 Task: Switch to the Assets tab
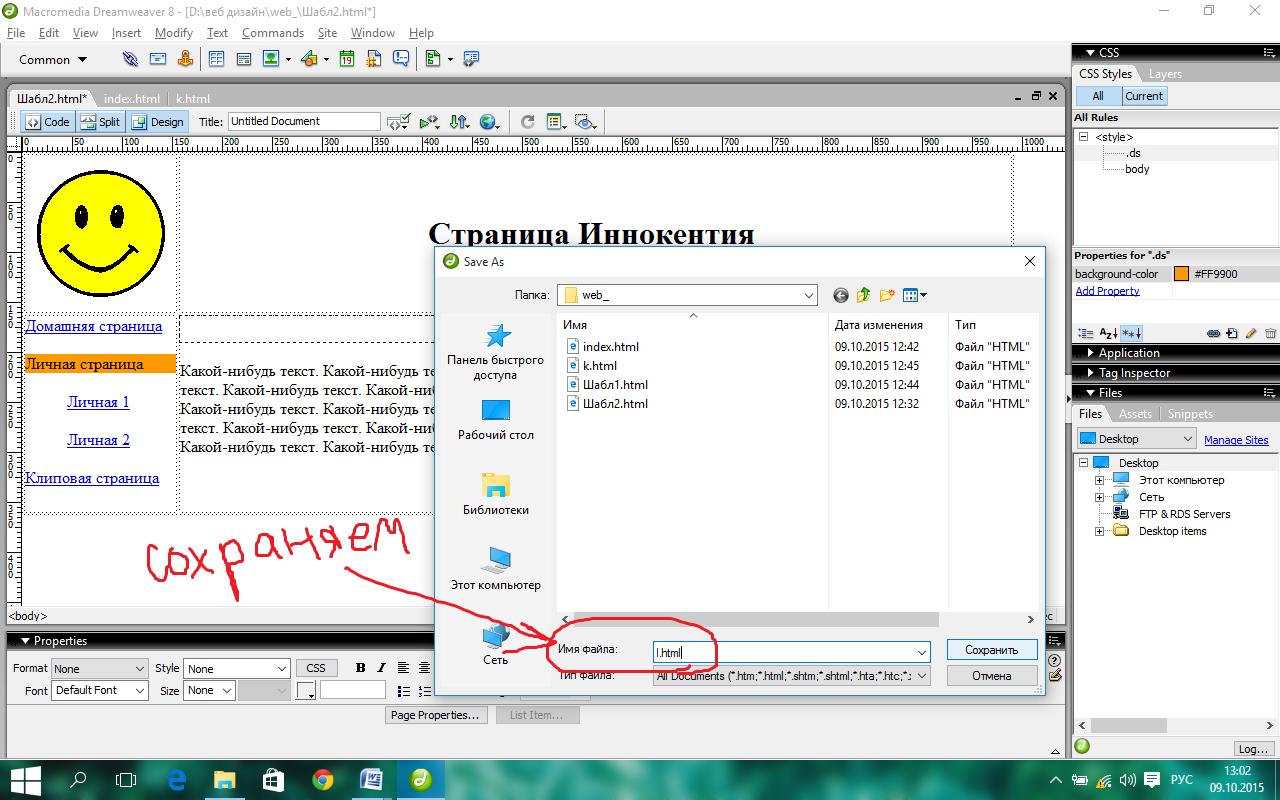[1135, 414]
